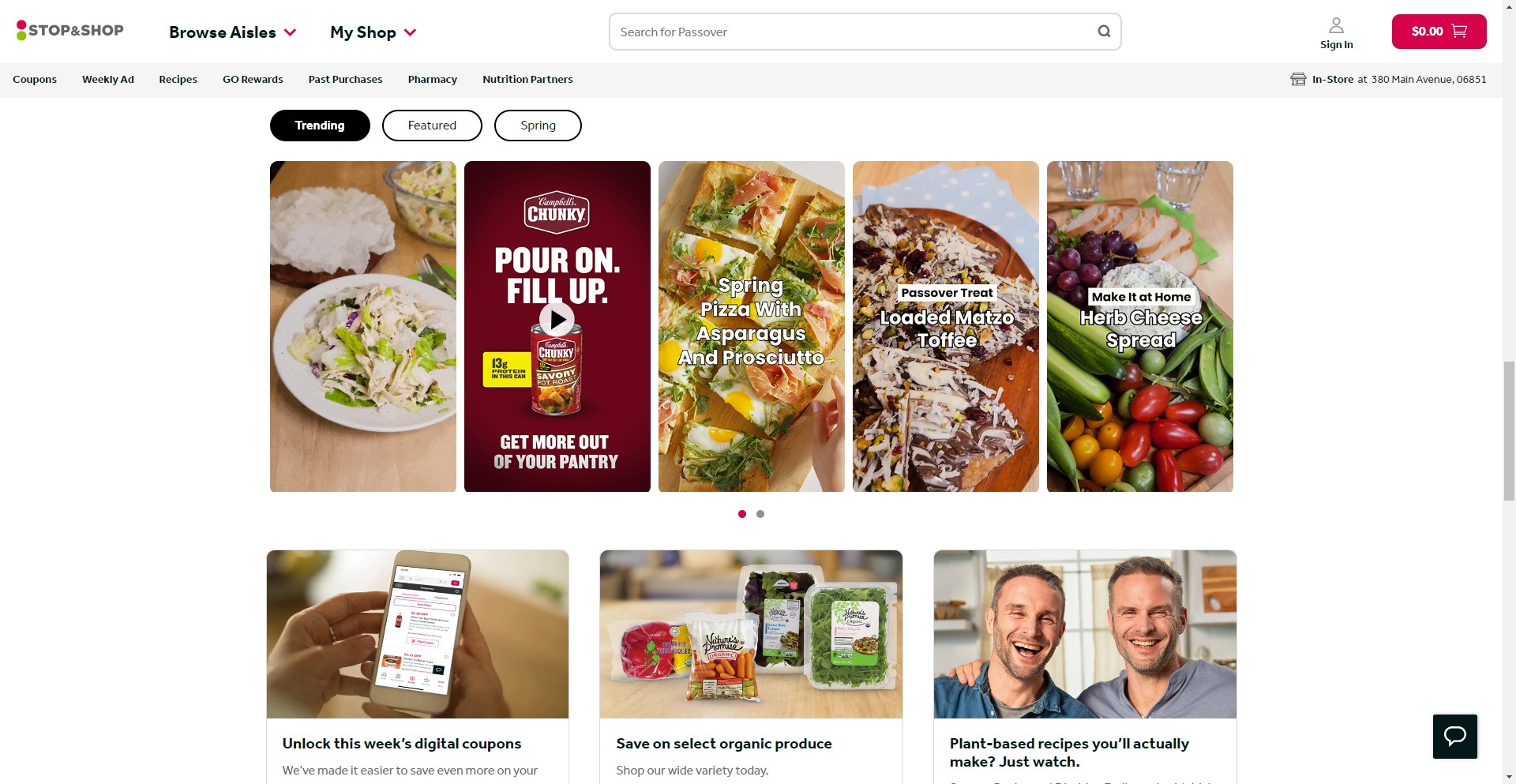The height and width of the screenshot is (784, 1516).
Task: Open the Pharmacy link
Action: click(433, 79)
